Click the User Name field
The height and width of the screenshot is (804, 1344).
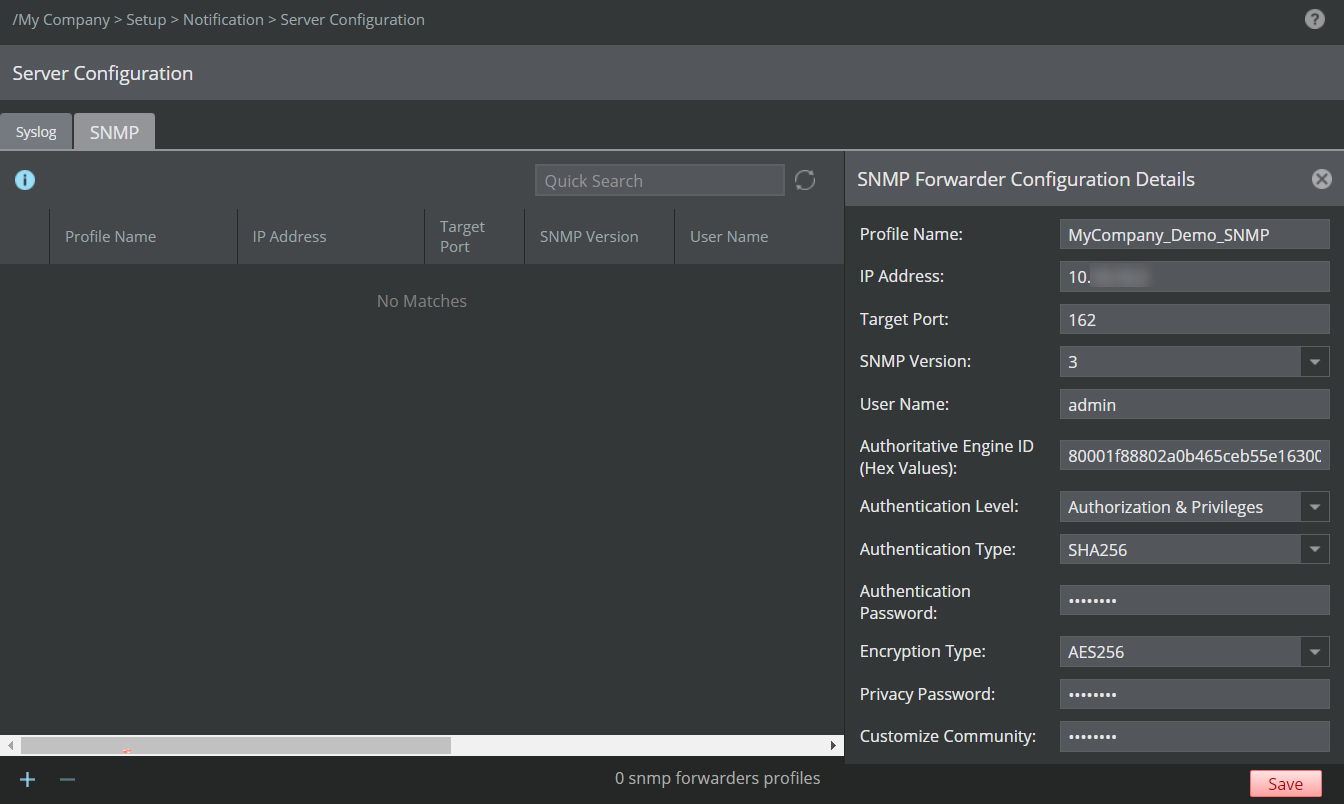click(x=1195, y=404)
